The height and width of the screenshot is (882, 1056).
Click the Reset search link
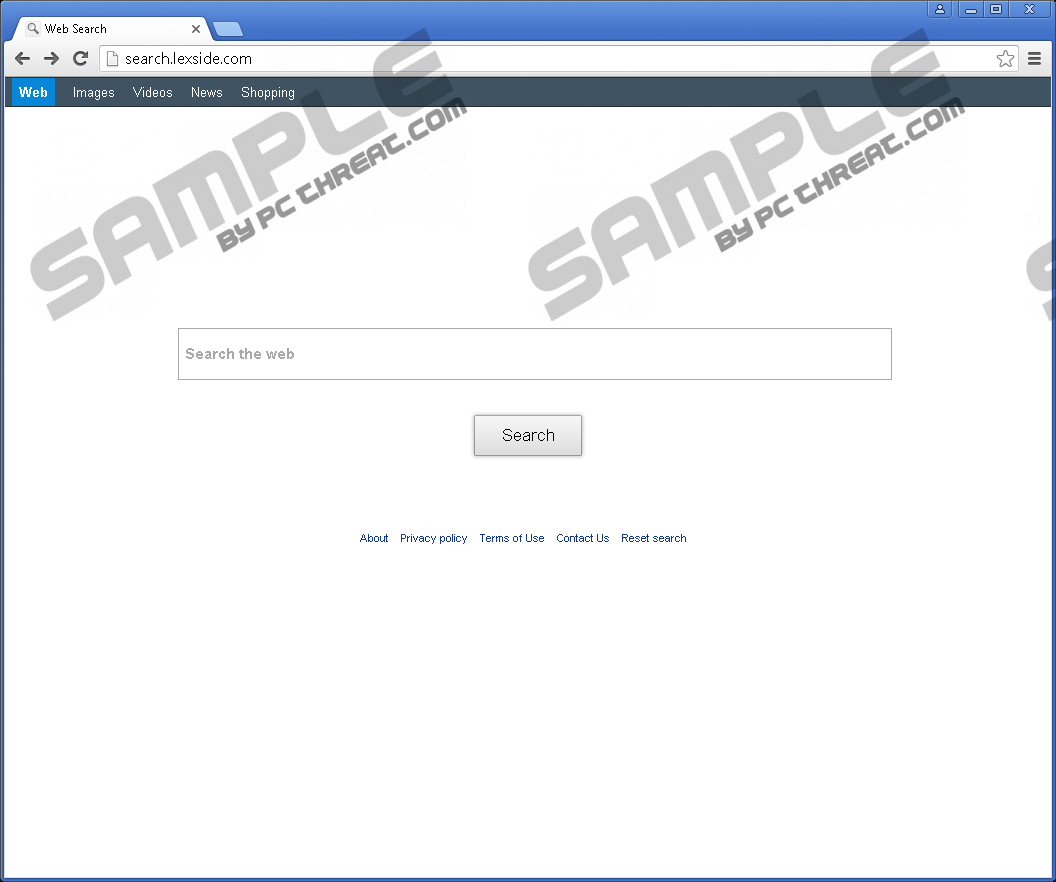click(653, 538)
